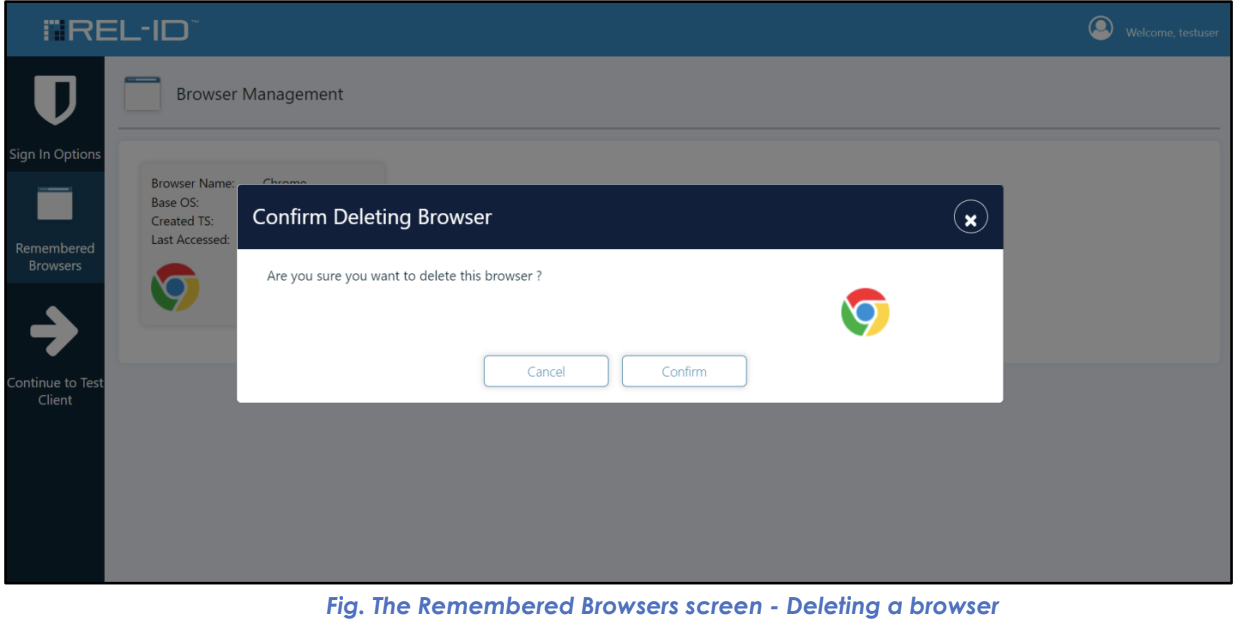Click the Continue to Test Client arrow
1252x636 pixels.
click(x=54, y=332)
